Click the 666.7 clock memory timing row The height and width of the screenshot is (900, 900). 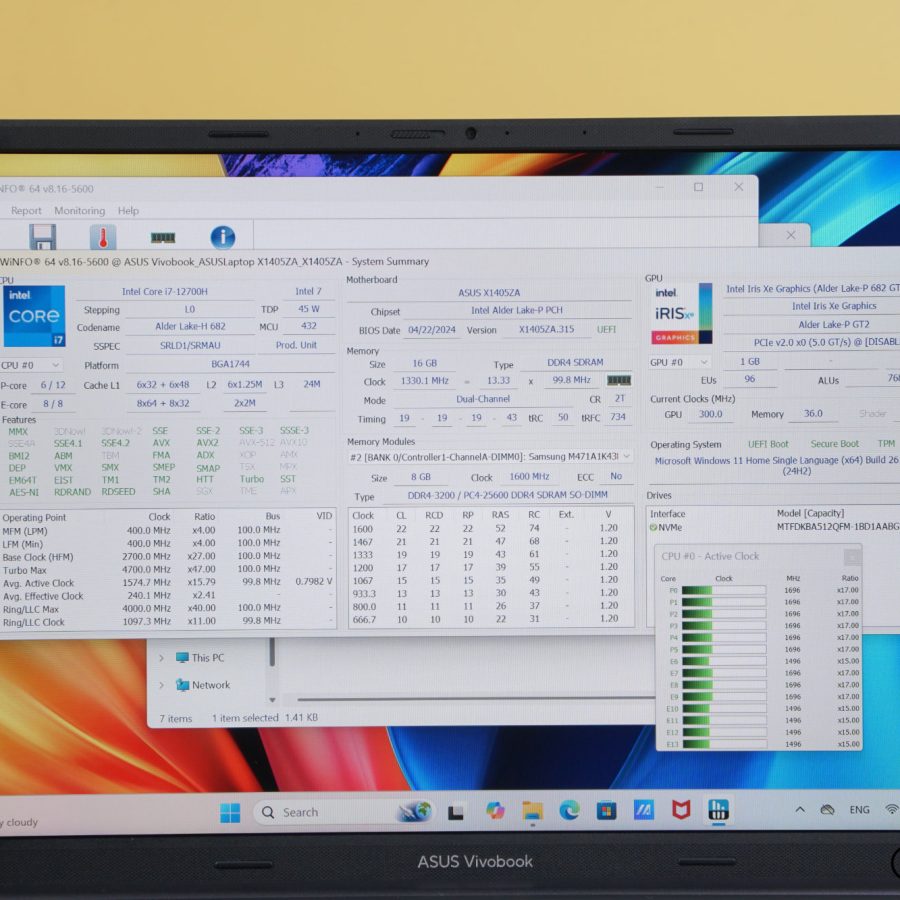pos(491,619)
